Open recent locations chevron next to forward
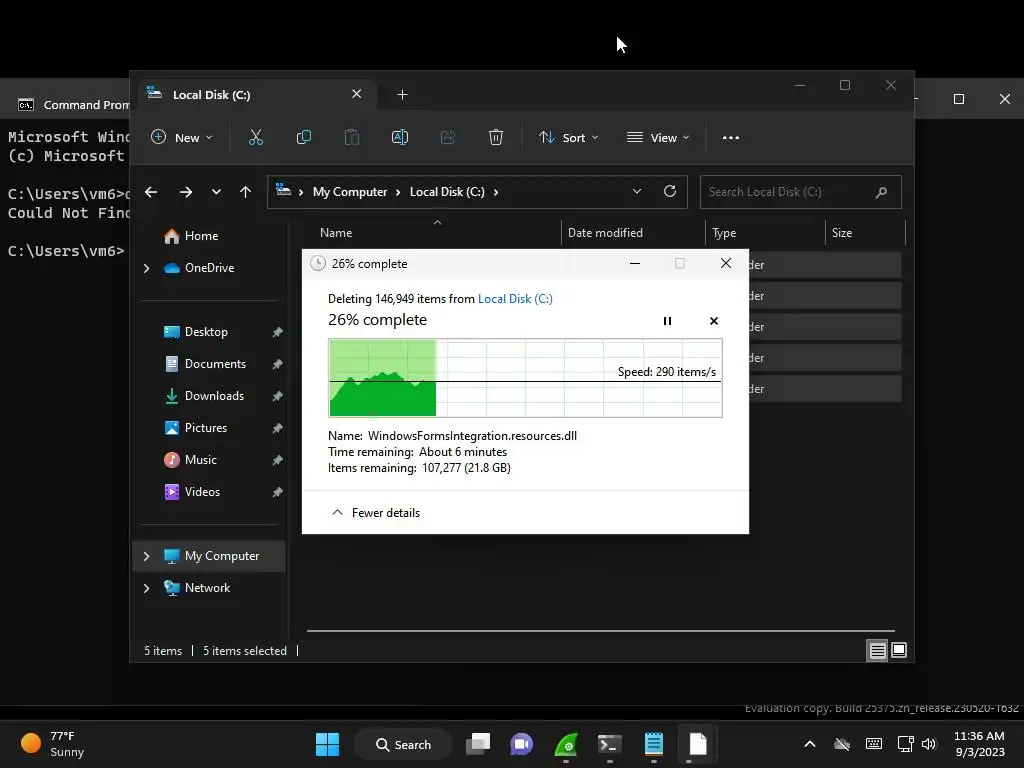Image resolution: width=1024 pixels, height=768 pixels. (x=216, y=192)
